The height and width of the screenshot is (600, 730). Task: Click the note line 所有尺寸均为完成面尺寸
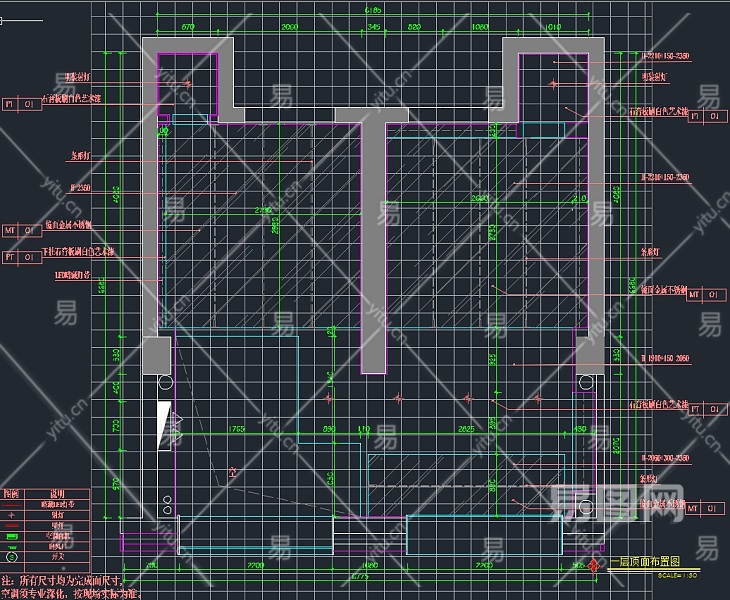coord(61,581)
